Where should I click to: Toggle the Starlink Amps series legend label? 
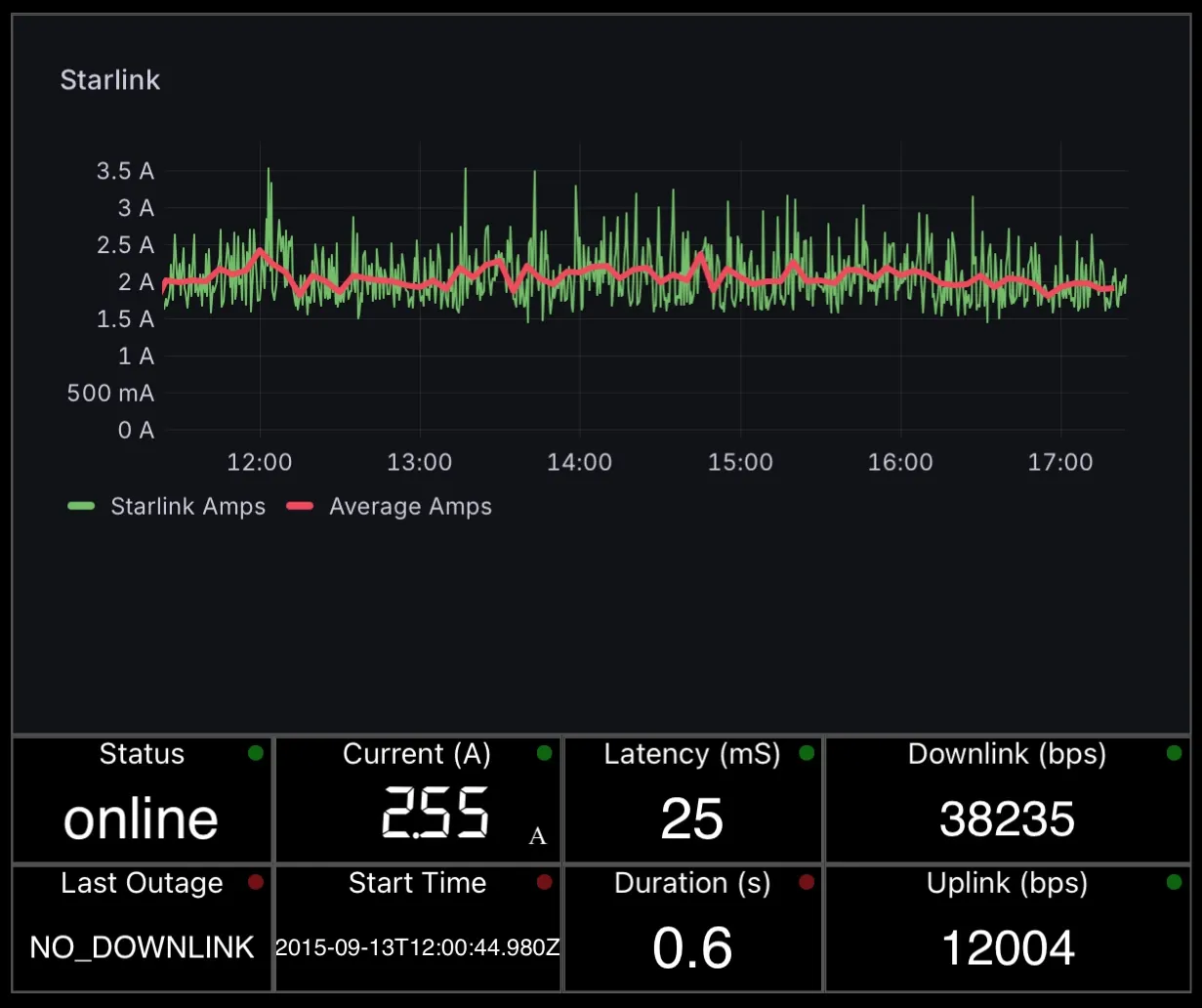pyautogui.click(x=187, y=506)
